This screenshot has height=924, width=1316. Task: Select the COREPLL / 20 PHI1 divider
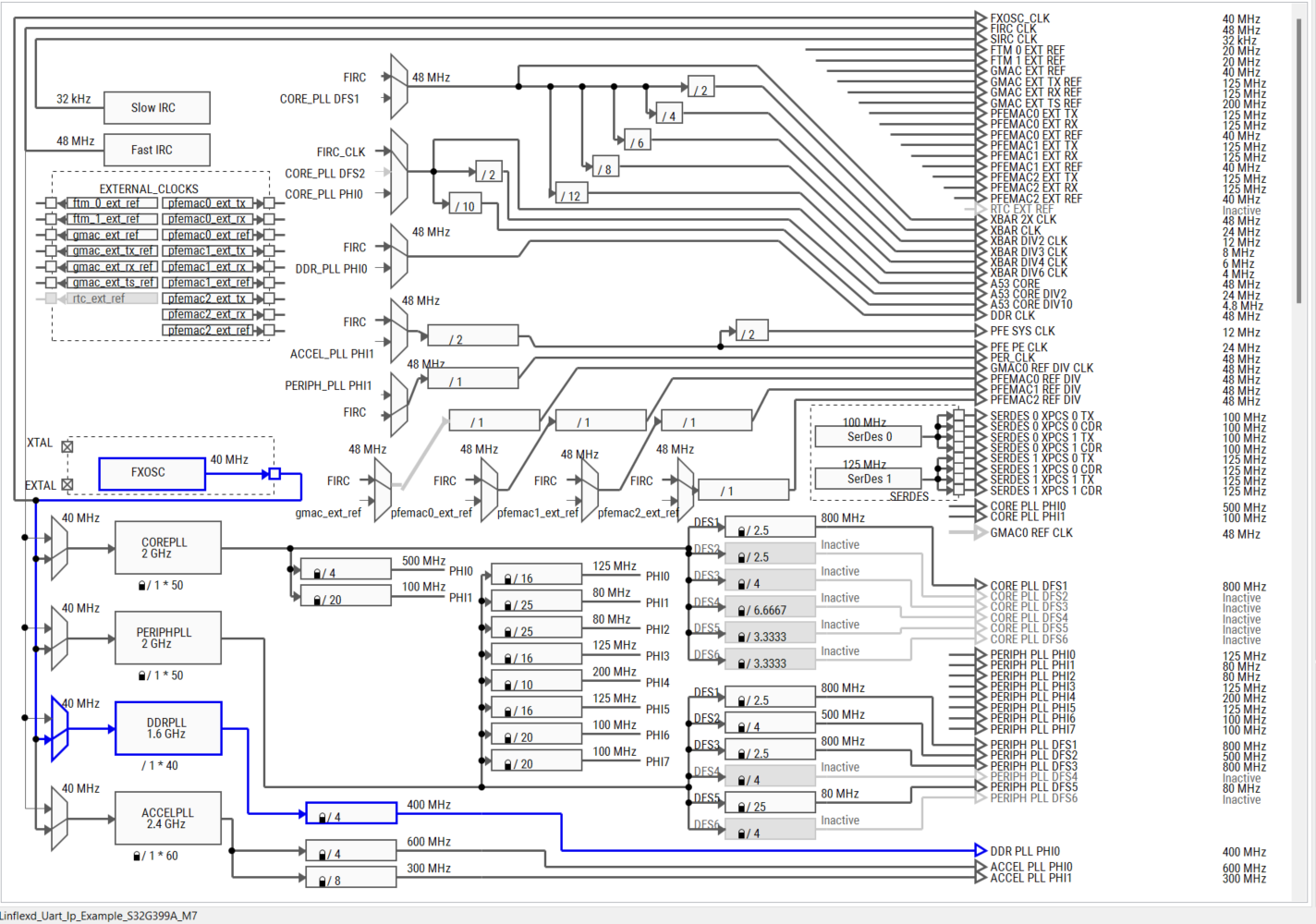[x=347, y=596]
